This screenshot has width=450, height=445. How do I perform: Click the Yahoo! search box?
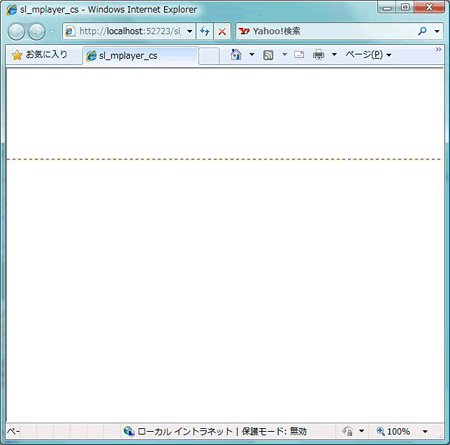(326, 31)
